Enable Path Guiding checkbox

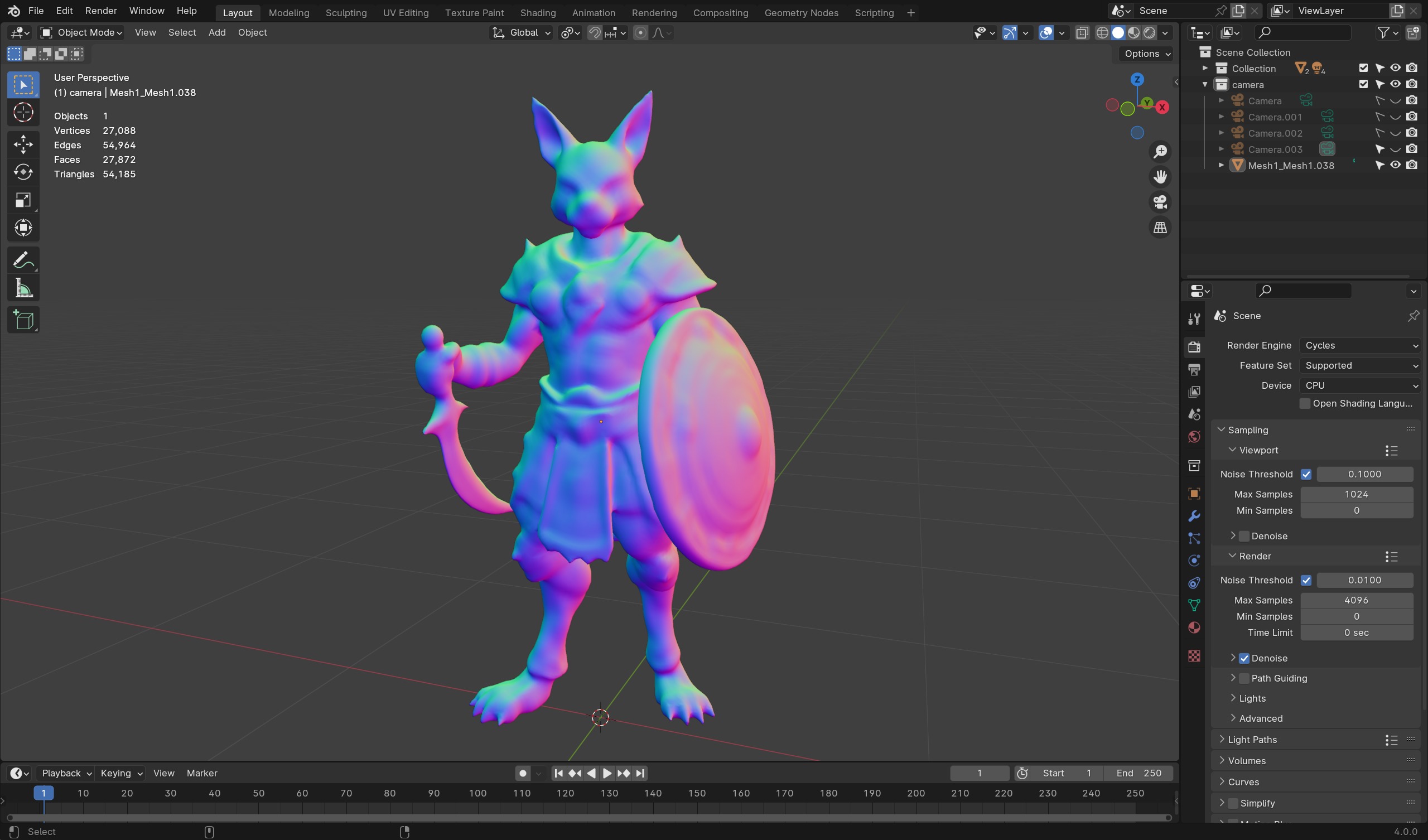(x=1244, y=678)
